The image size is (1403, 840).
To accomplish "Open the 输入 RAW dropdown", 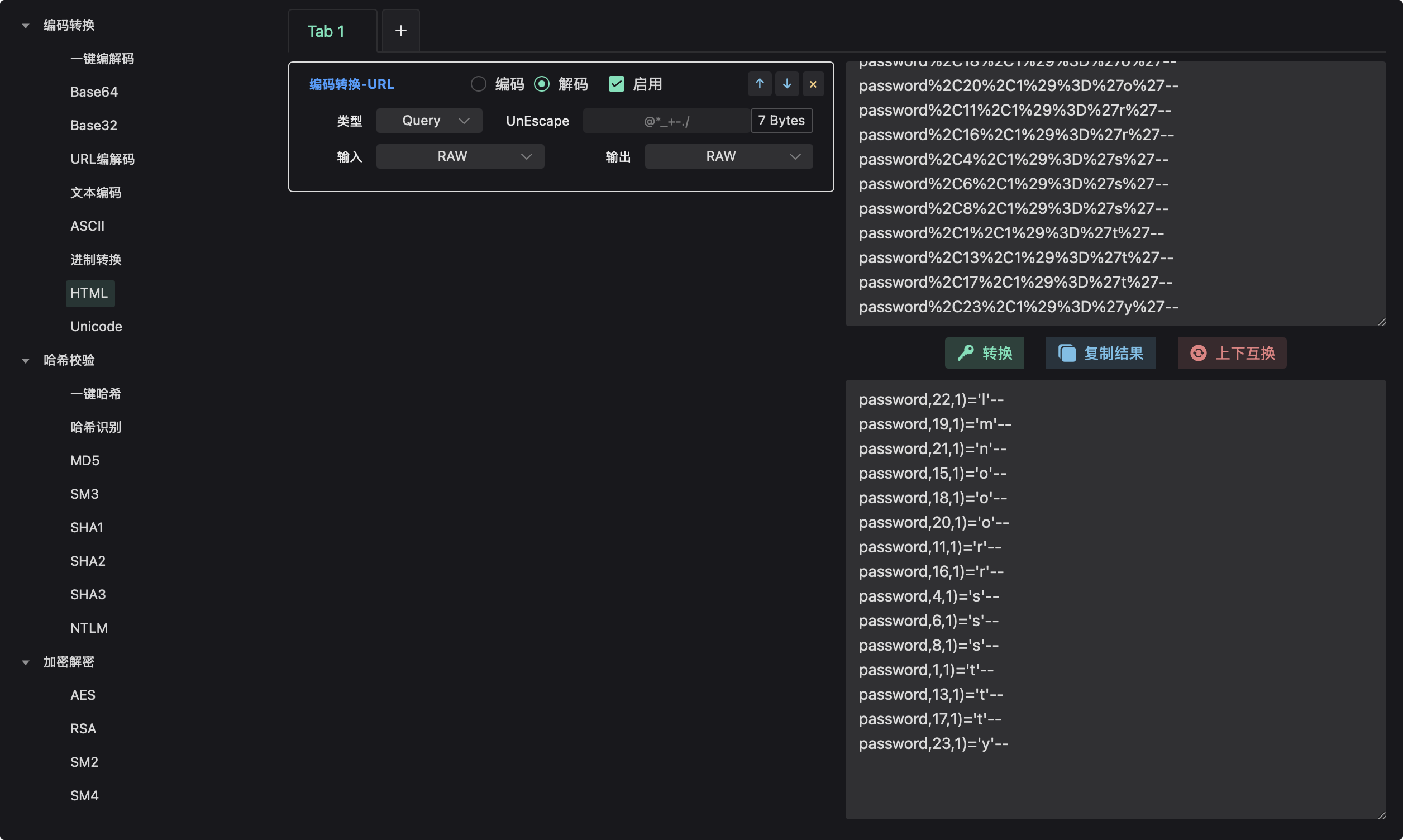I will coord(460,156).
